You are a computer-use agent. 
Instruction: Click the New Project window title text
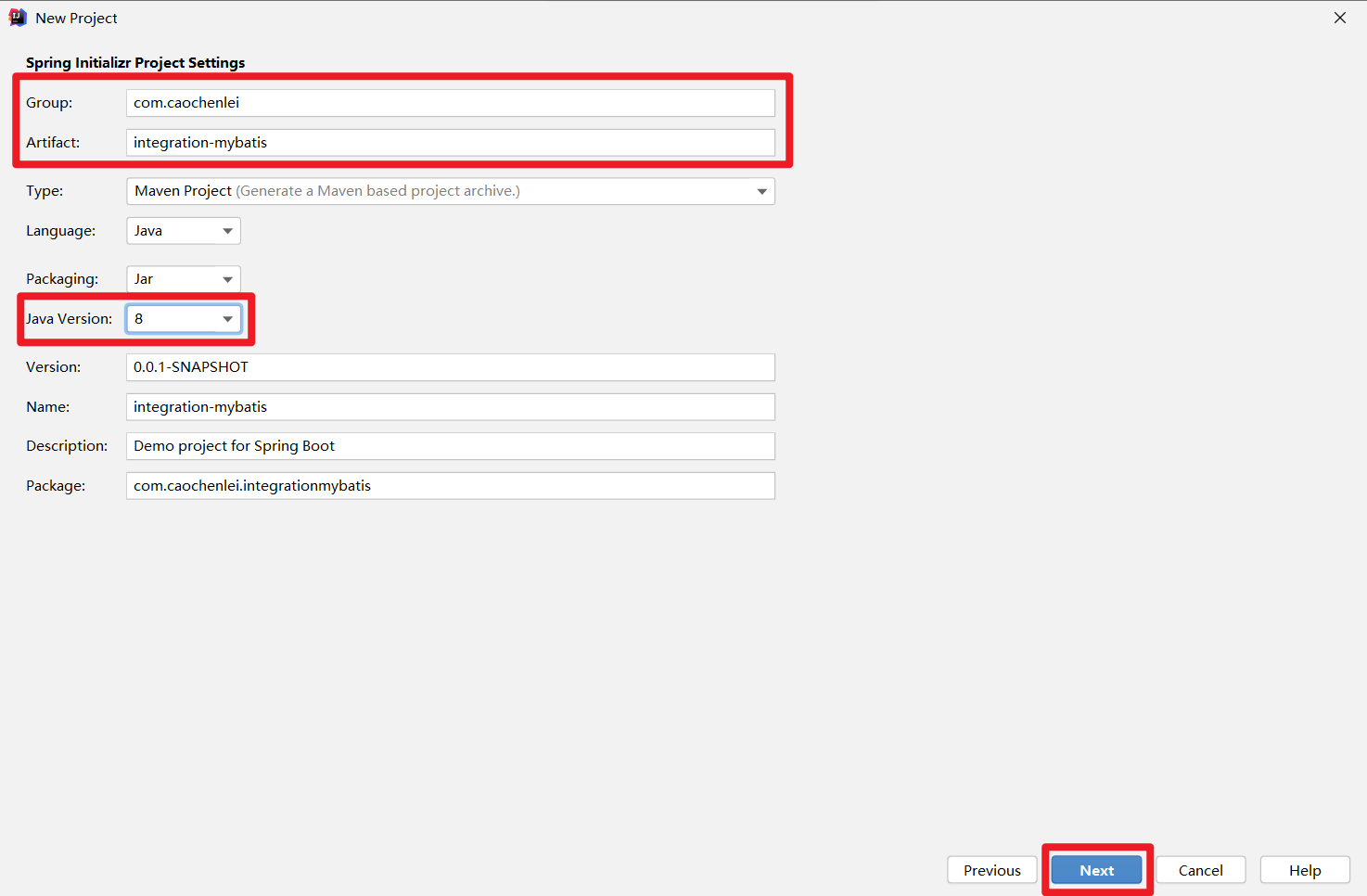pos(76,19)
